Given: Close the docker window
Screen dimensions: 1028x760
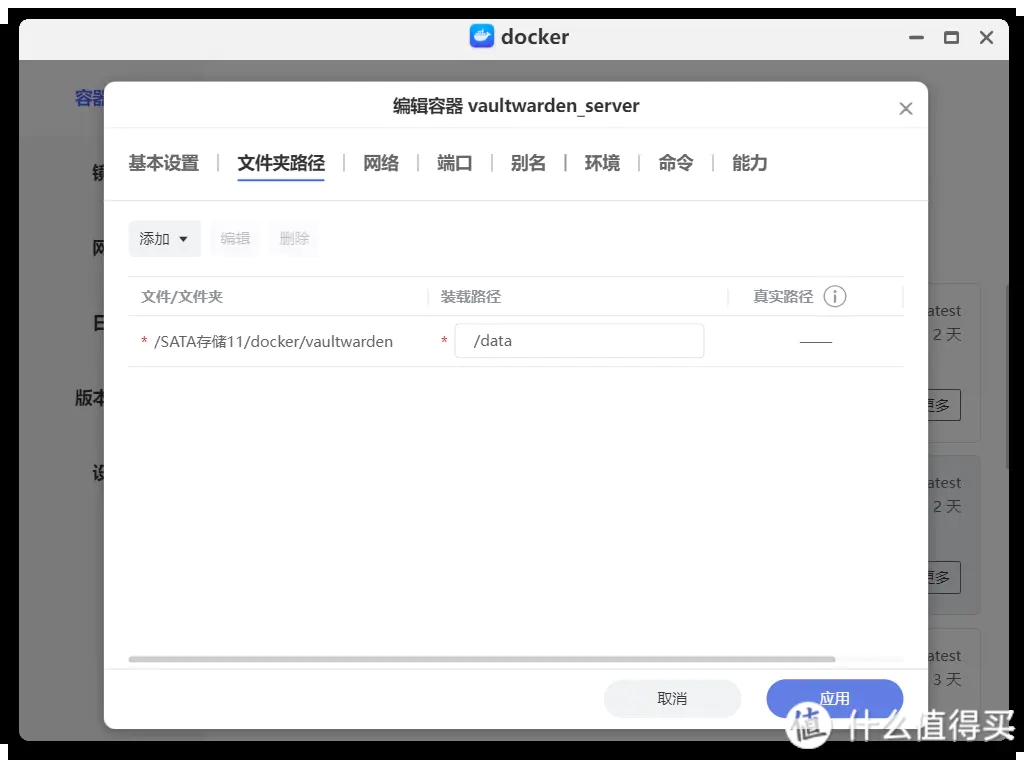Looking at the screenshot, I should click(986, 38).
